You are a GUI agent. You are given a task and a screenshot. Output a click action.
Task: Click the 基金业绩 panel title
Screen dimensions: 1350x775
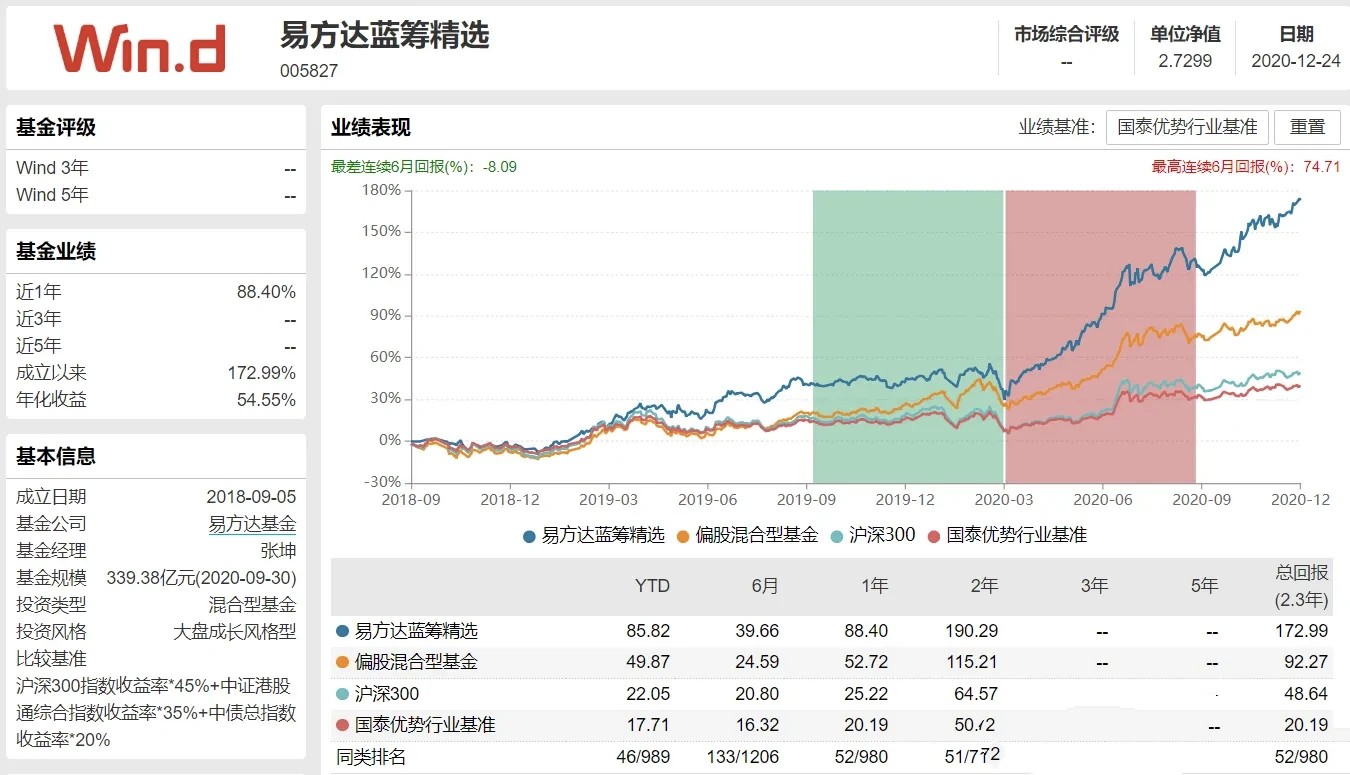click(x=56, y=252)
